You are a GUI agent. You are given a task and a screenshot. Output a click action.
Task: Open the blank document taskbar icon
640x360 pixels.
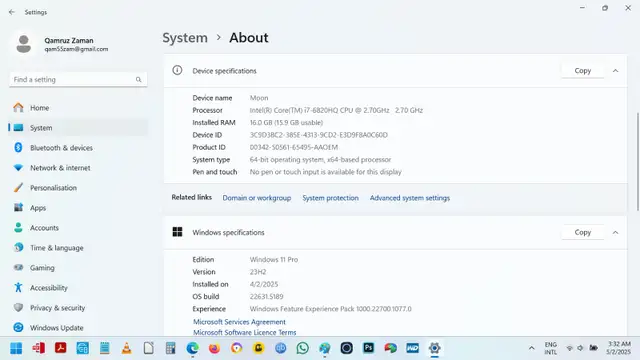[x=149, y=348]
